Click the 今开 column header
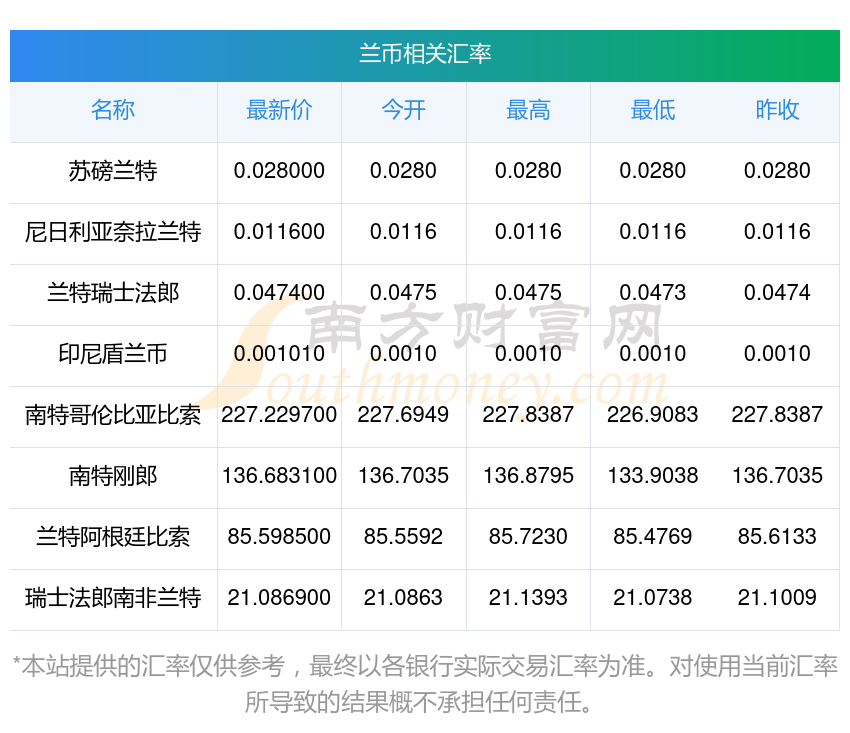Image resolution: width=850 pixels, height=733 pixels. (x=403, y=111)
